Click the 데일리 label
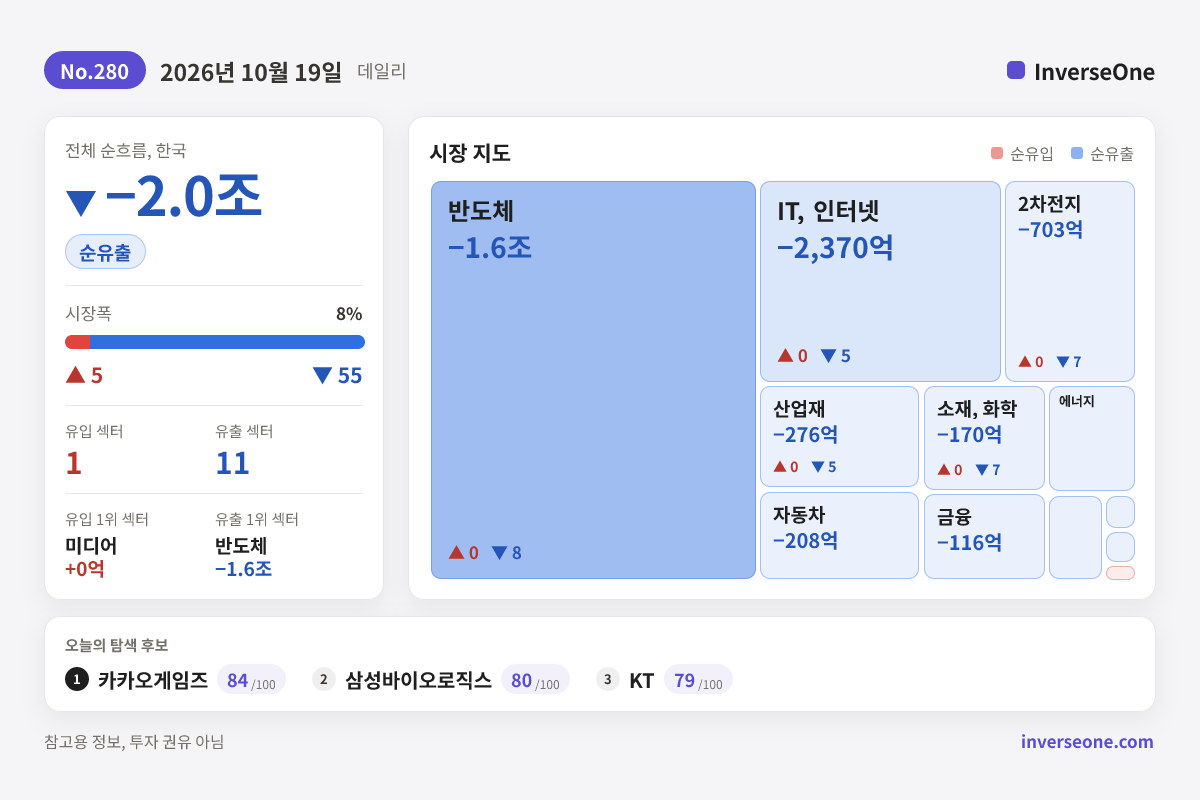This screenshot has height=800, width=1200. click(x=382, y=72)
